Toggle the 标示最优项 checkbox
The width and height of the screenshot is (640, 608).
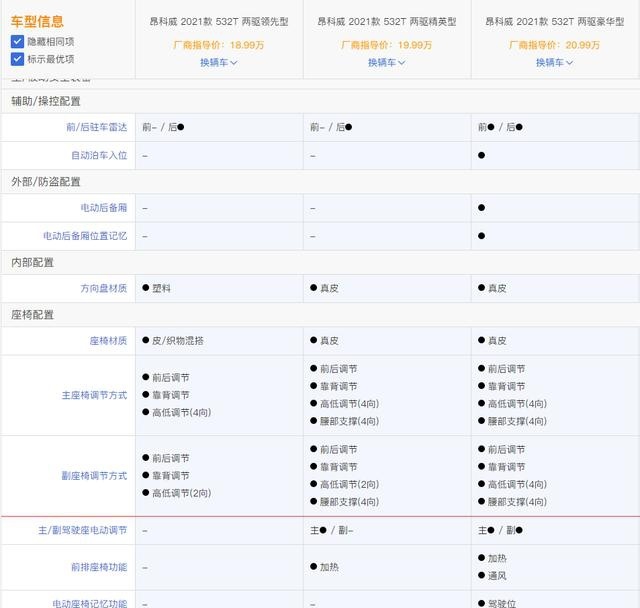[x=17, y=59]
